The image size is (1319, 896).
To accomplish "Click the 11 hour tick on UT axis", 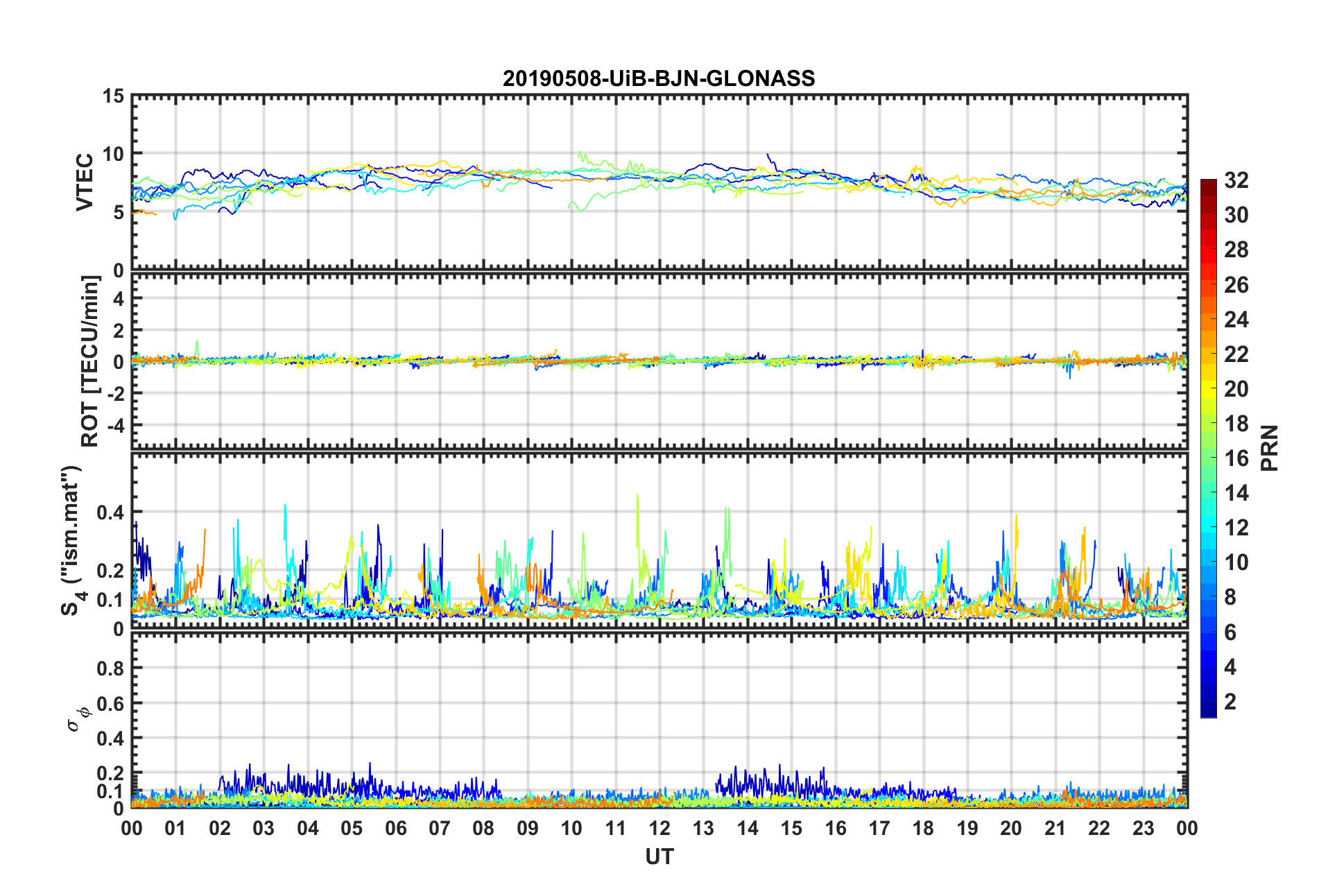I will click(616, 828).
